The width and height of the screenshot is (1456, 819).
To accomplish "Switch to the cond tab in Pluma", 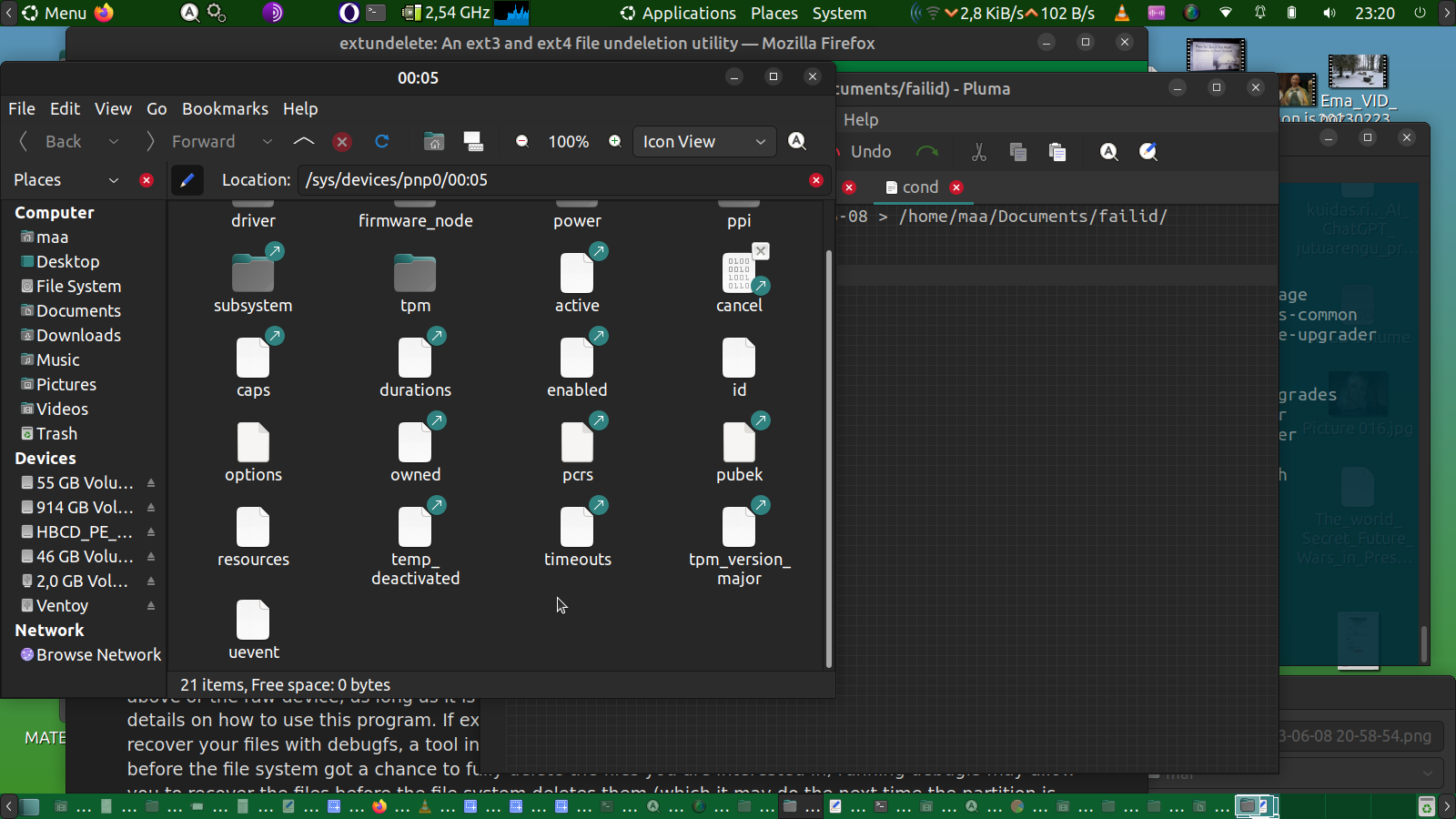I will [x=920, y=187].
